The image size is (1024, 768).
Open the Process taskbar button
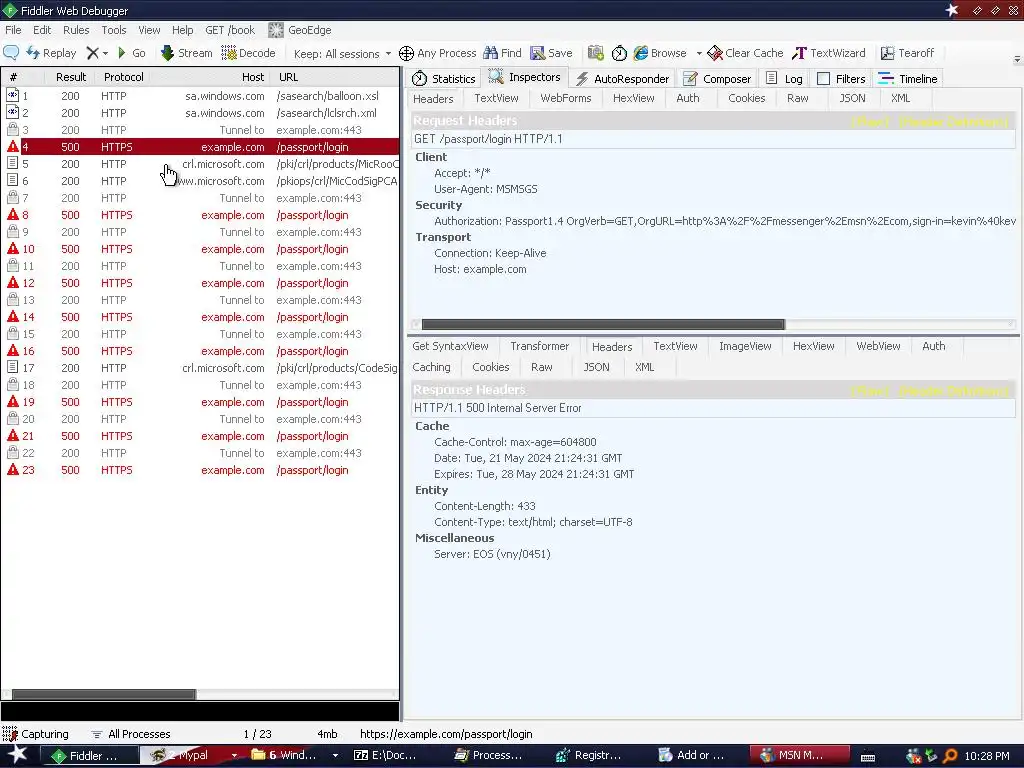pyautogui.click(x=488, y=756)
